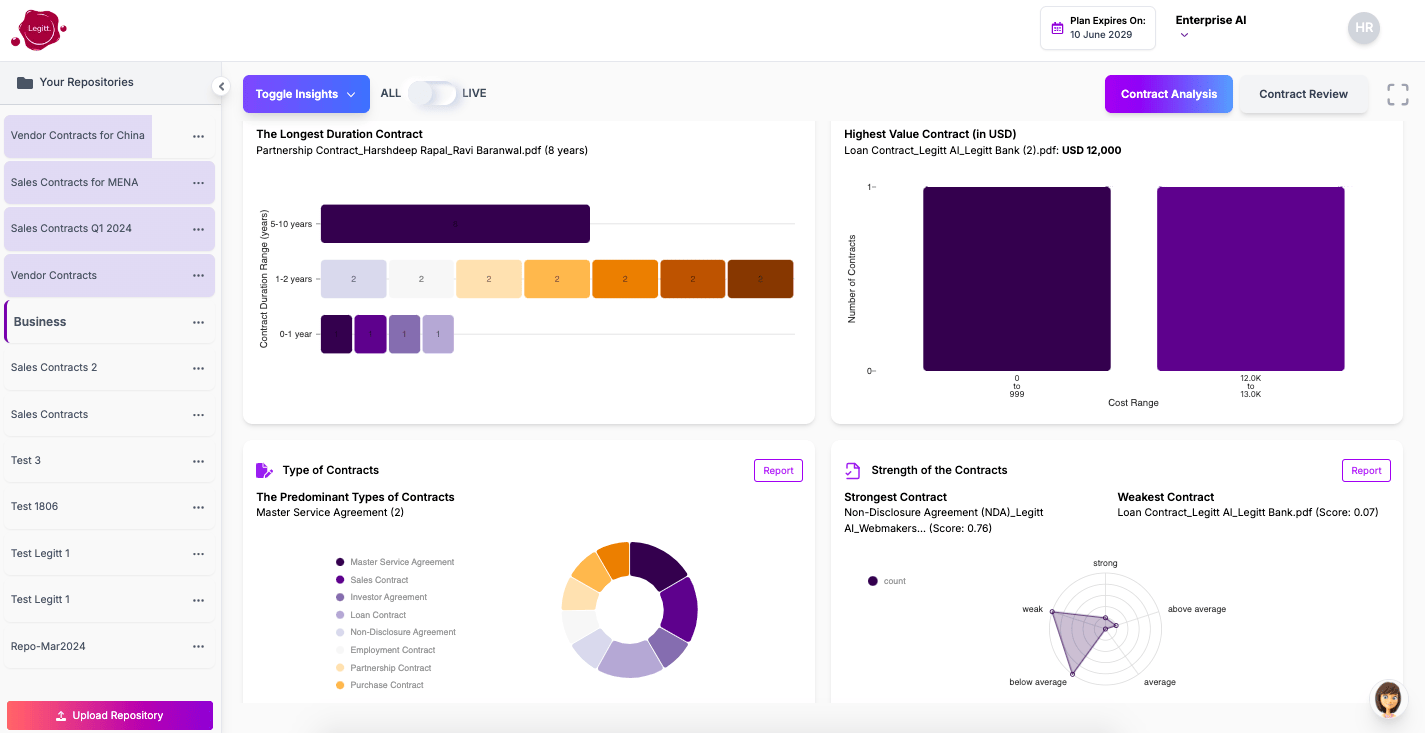1425x733 pixels.
Task: Enter fullscreen view using the expand icon
Action: click(1397, 95)
